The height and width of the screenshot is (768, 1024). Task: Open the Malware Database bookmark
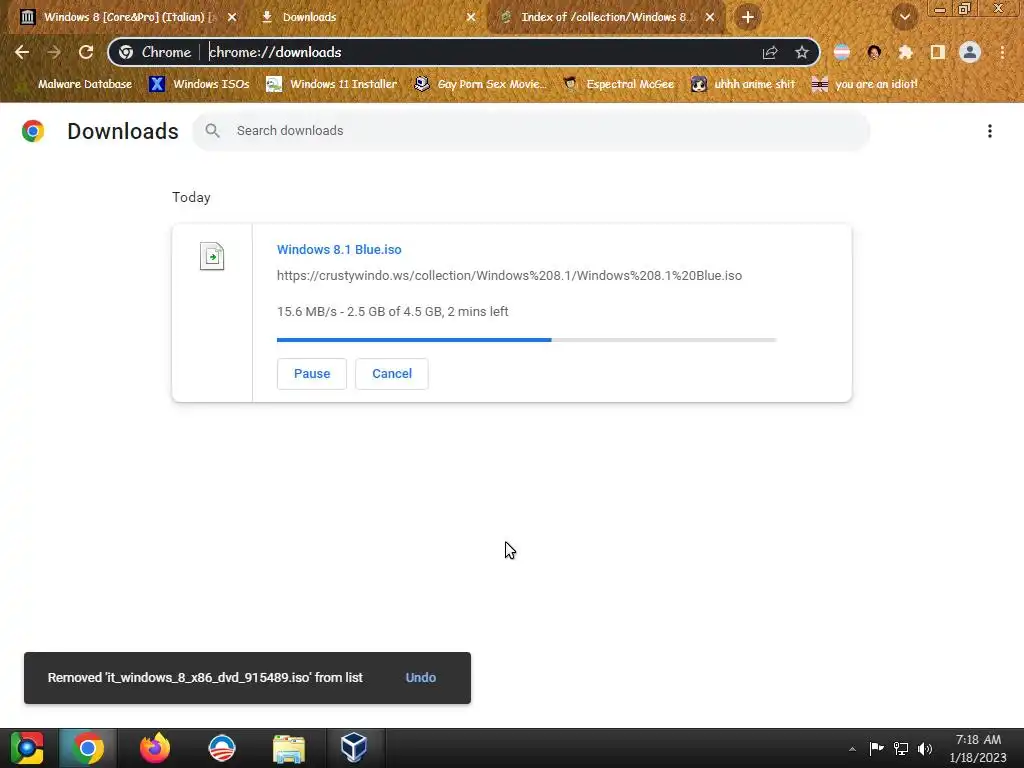(76, 84)
